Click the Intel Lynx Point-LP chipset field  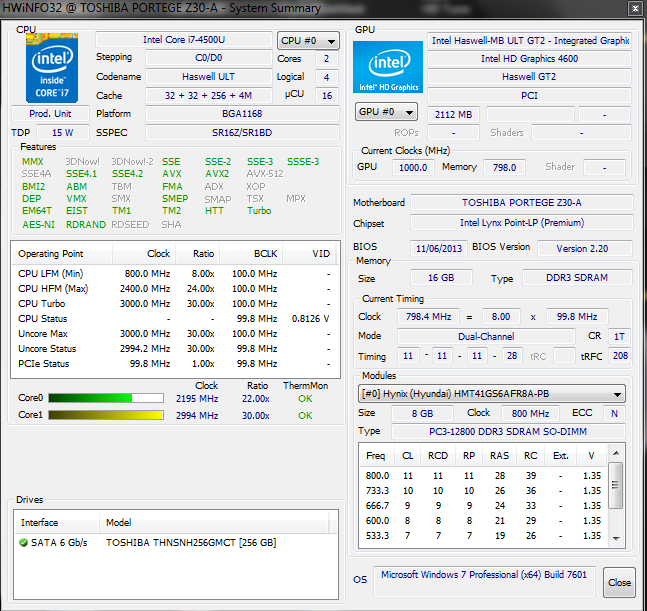click(x=522, y=223)
